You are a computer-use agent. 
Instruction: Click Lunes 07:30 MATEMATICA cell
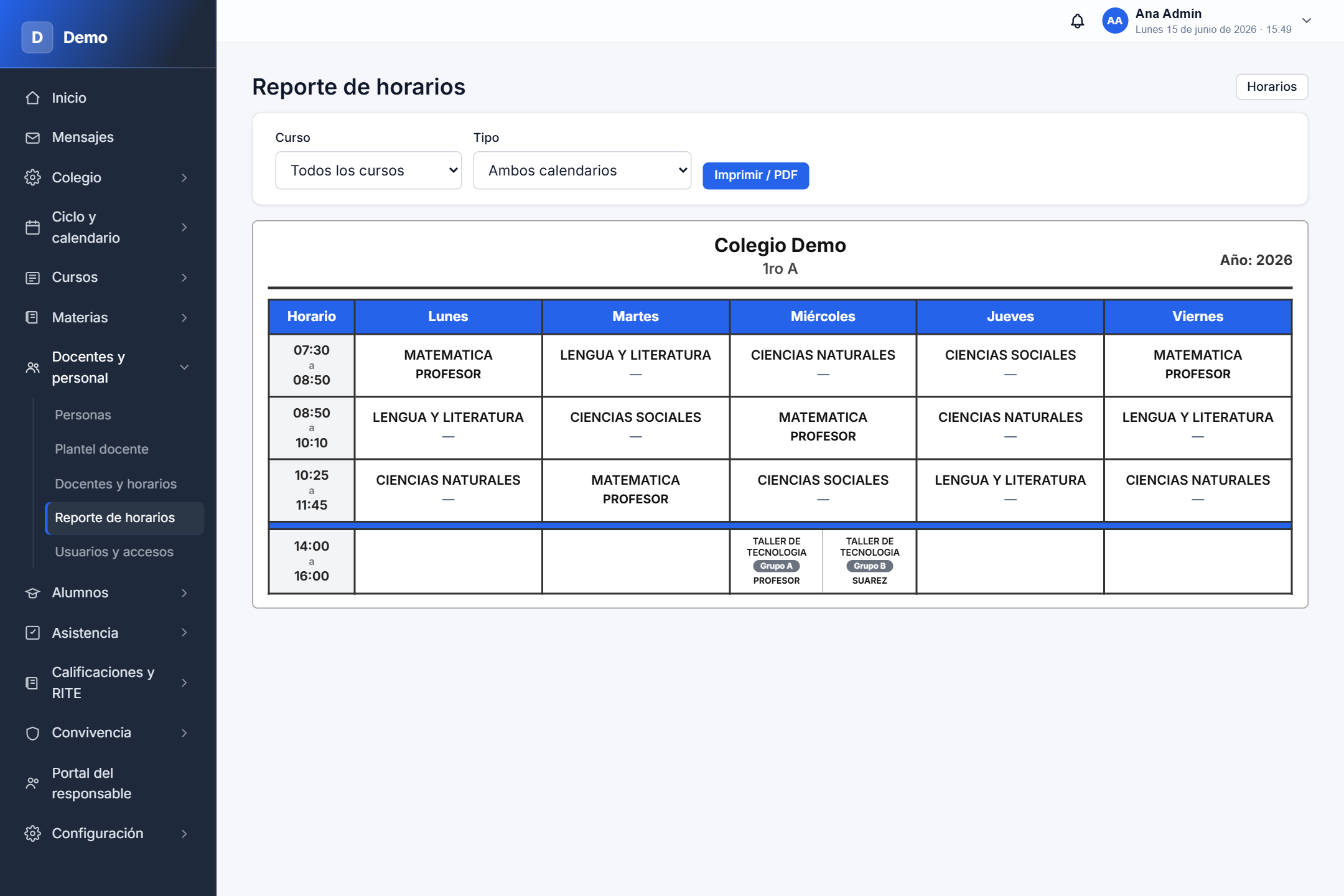point(448,365)
